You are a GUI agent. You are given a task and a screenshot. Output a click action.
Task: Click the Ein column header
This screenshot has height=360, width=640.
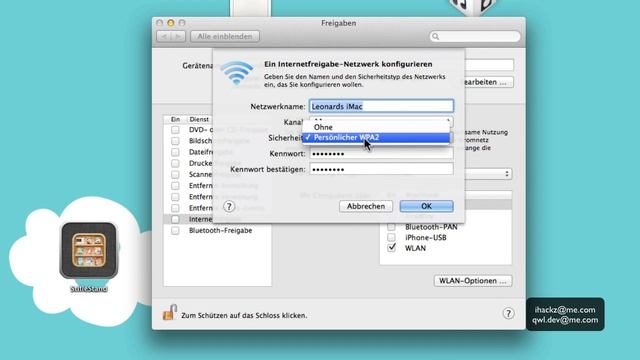pyautogui.click(x=175, y=119)
